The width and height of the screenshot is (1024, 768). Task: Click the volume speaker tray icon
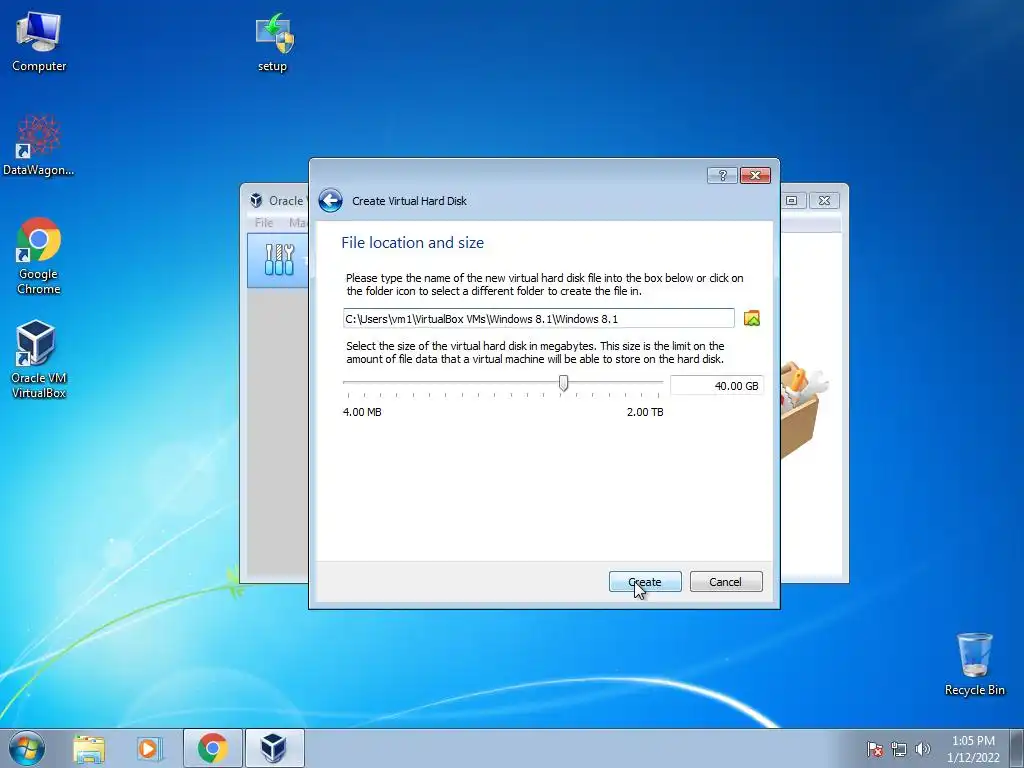click(x=923, y=749)
